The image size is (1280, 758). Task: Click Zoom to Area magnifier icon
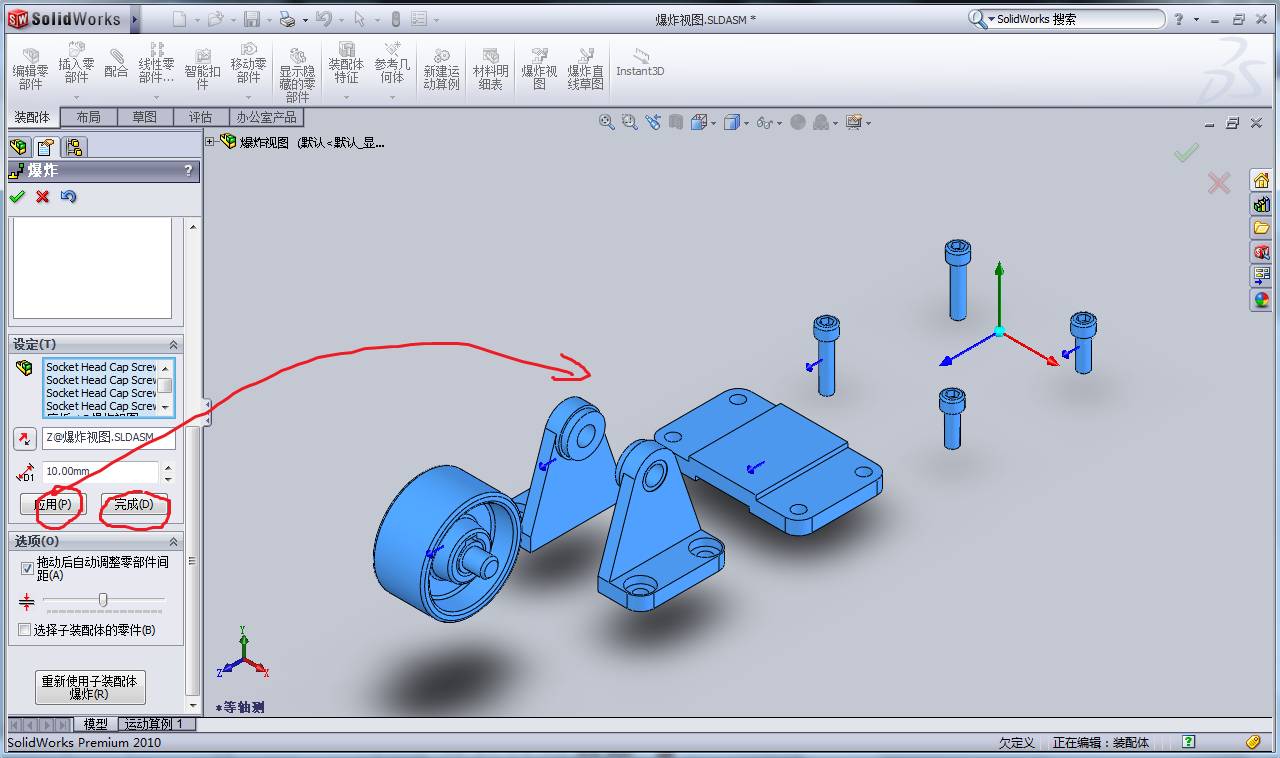point(629,122)
